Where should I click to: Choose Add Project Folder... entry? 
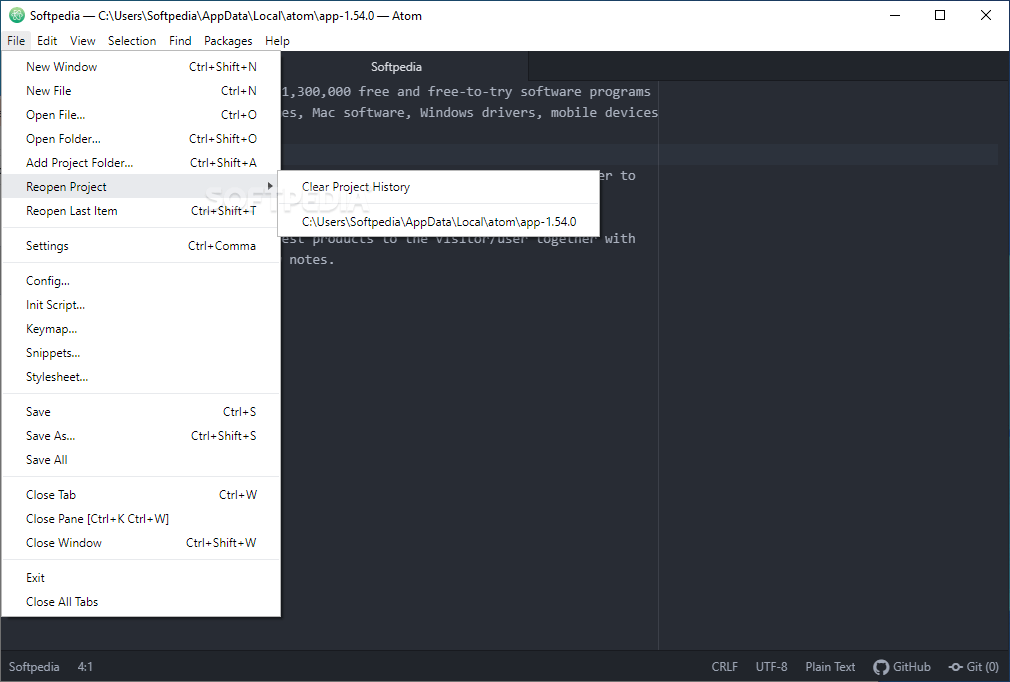141,162
